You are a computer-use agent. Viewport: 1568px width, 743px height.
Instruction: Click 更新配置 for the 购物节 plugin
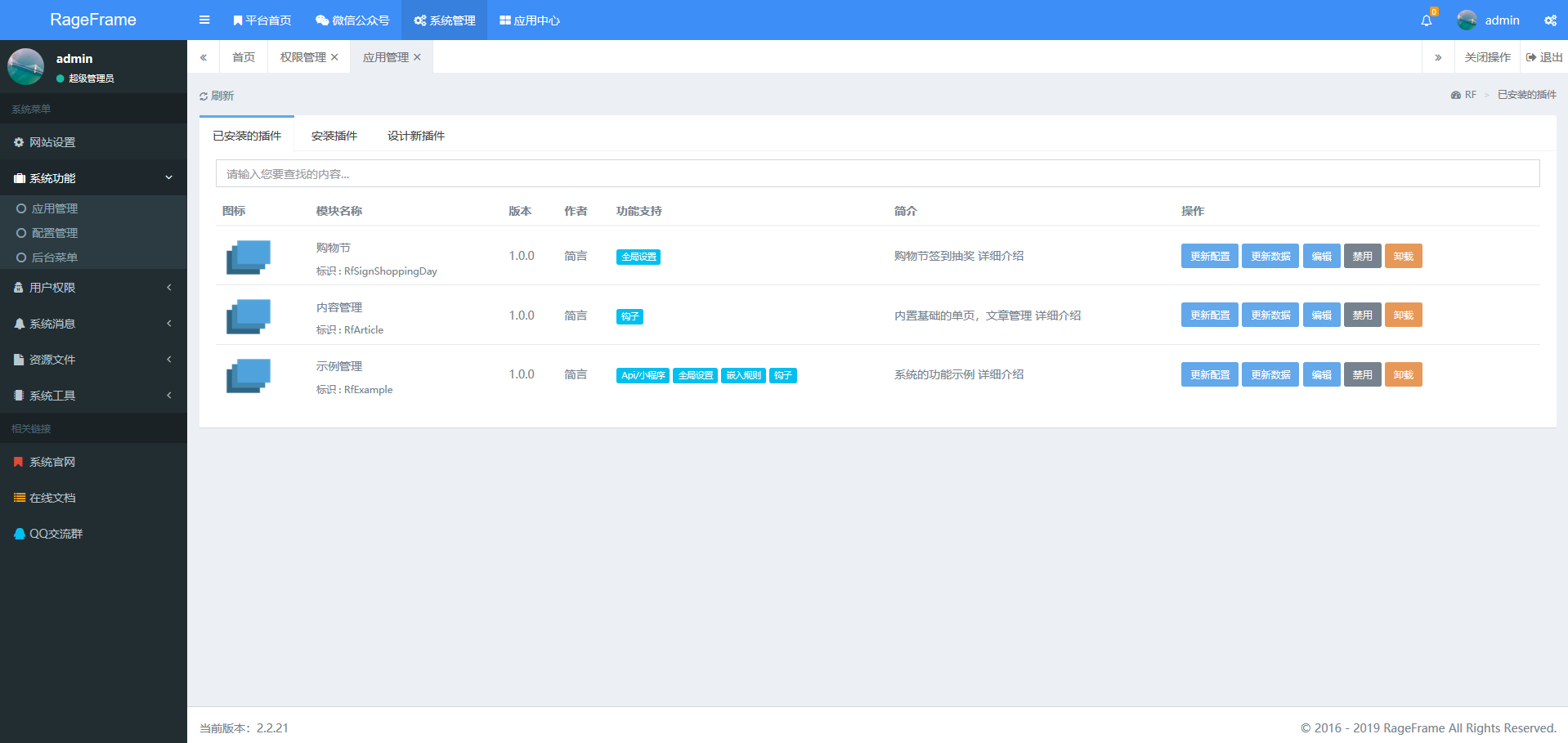[x=1210, y=256]
